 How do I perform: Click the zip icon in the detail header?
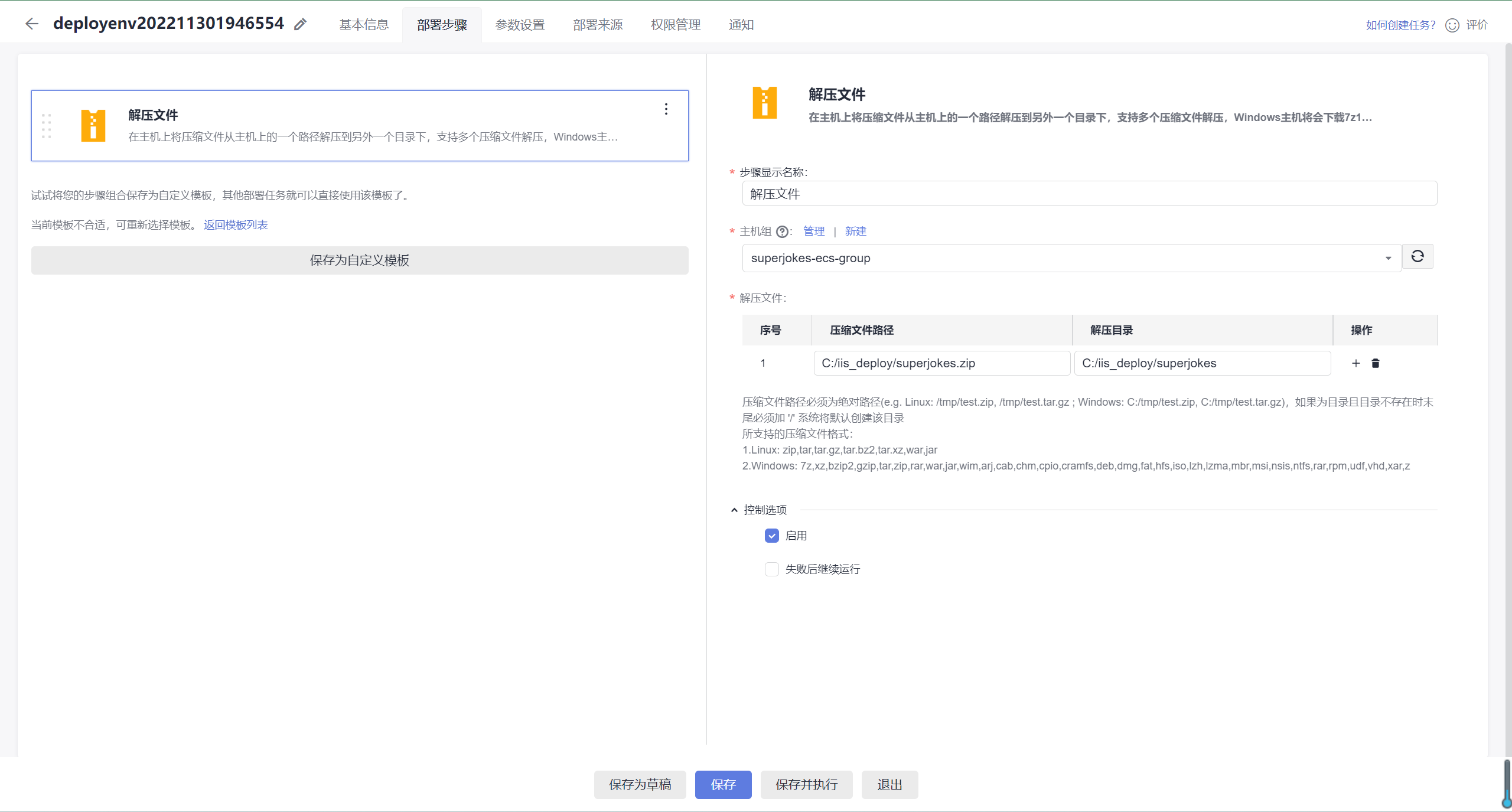[764, 103]
